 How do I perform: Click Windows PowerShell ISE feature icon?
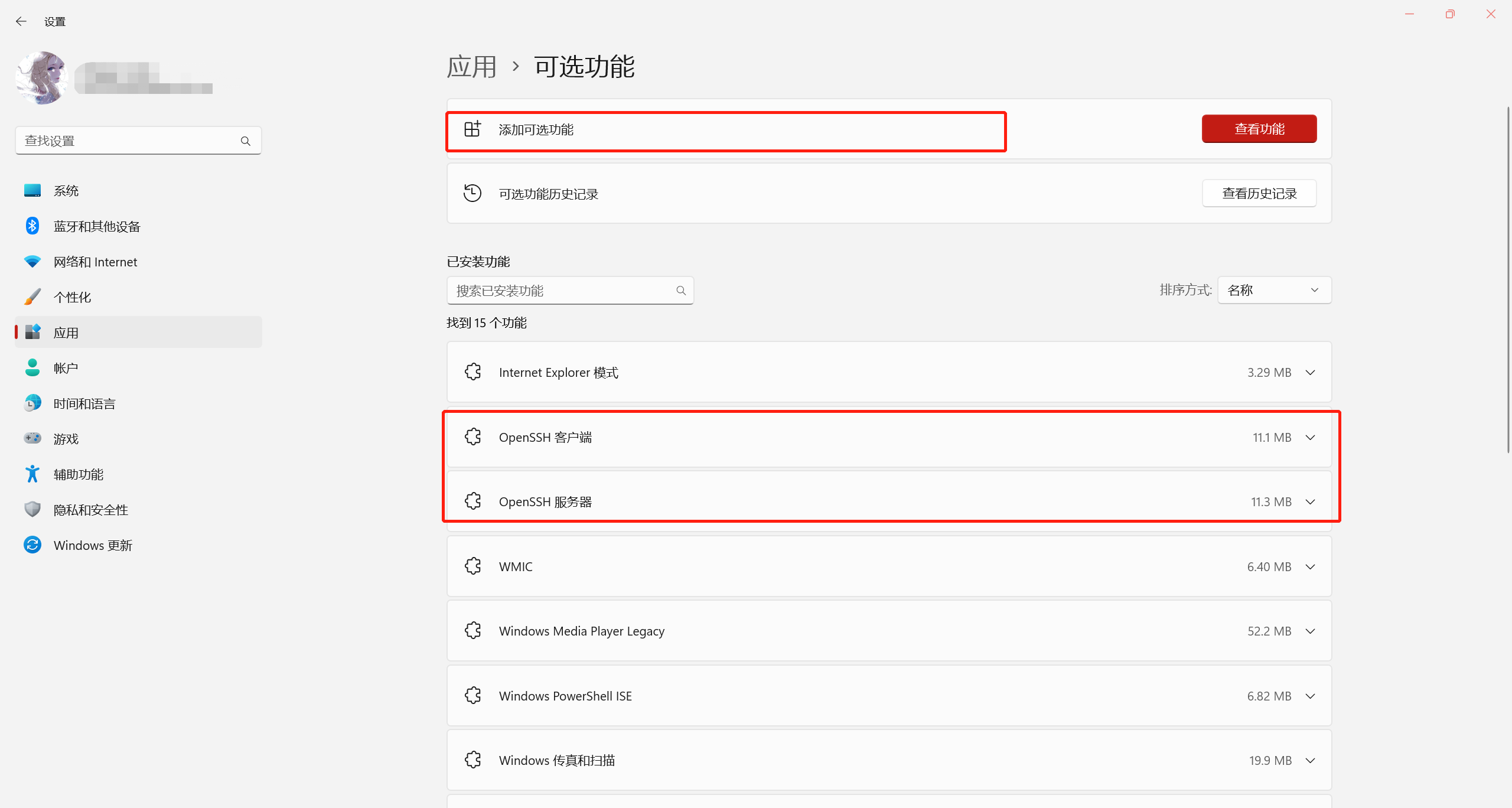point(472,696)
